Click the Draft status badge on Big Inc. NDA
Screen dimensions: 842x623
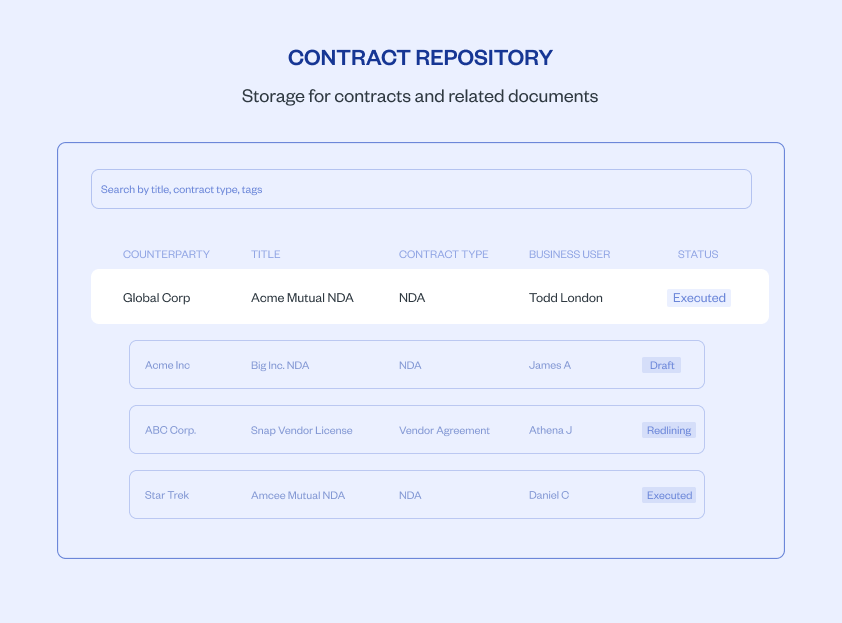tap(661, 365)
